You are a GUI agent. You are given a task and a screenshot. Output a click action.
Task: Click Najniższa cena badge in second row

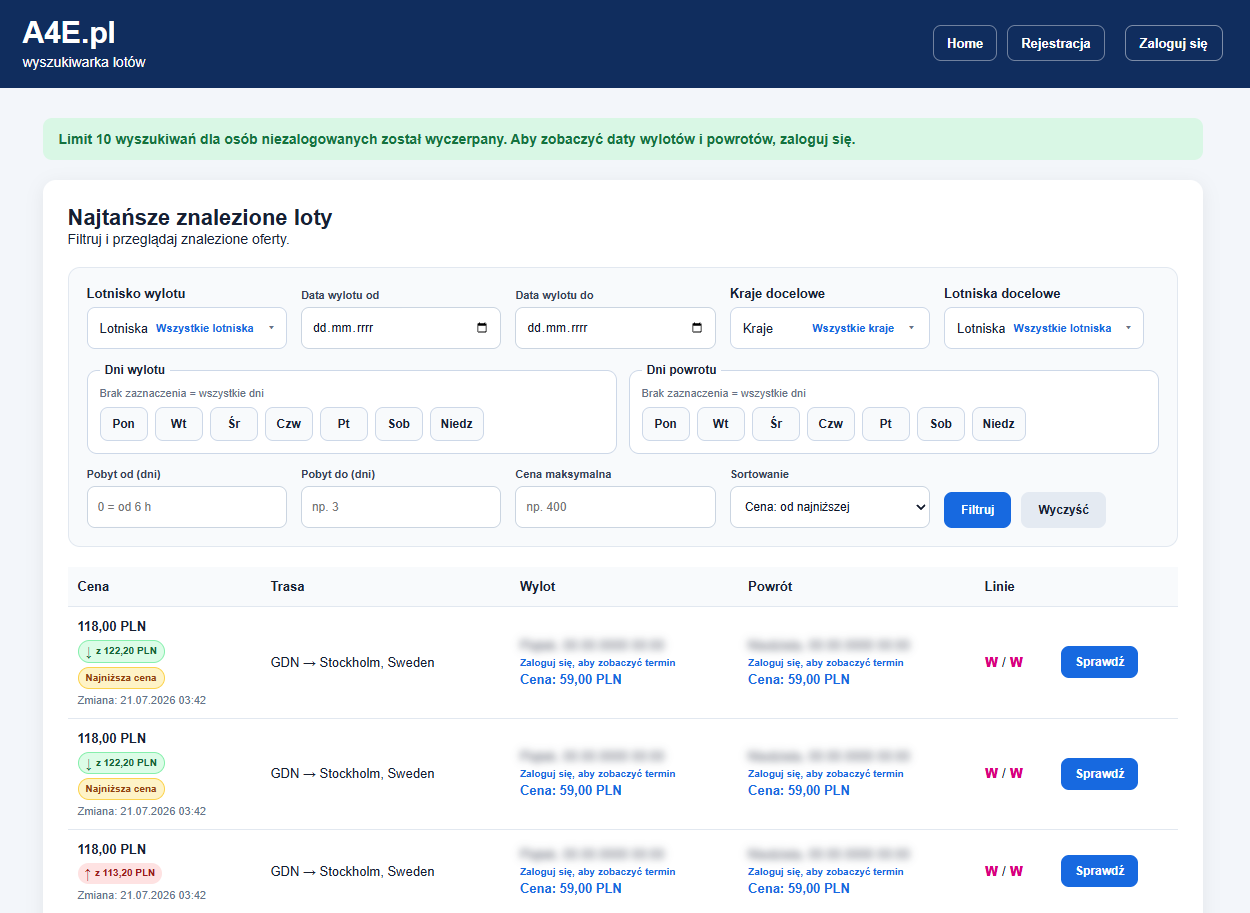click(x=121, y=789)
